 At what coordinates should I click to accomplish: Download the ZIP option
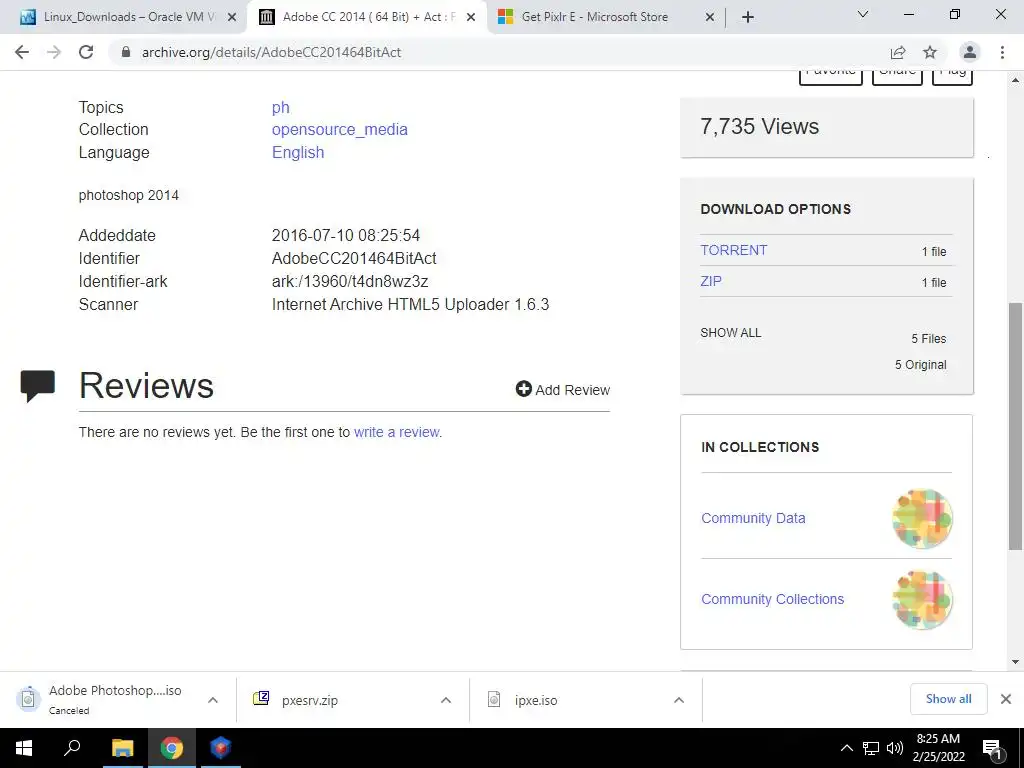[x=711, y=281]
